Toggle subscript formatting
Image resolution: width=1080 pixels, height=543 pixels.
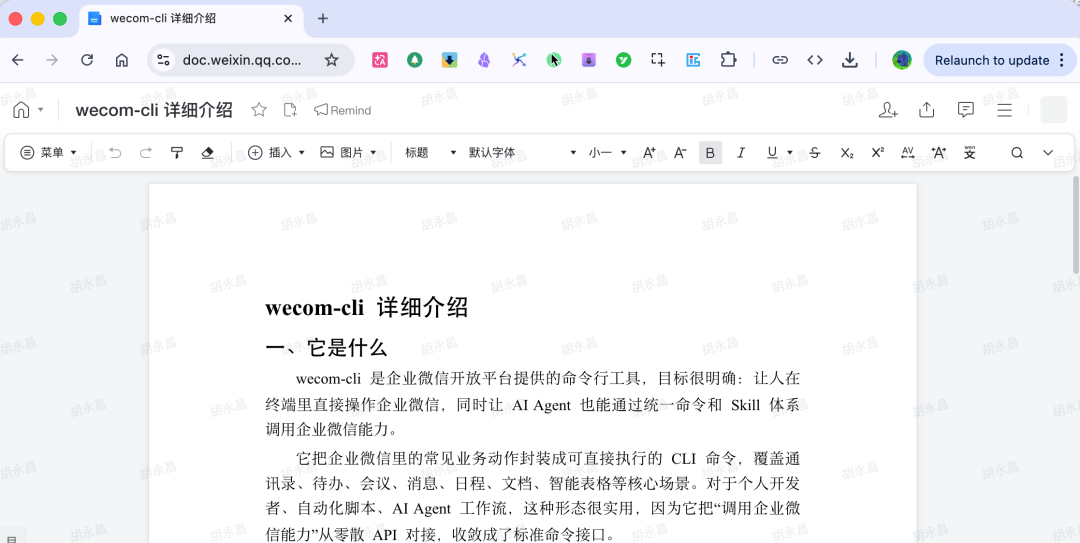coord(847,153)
